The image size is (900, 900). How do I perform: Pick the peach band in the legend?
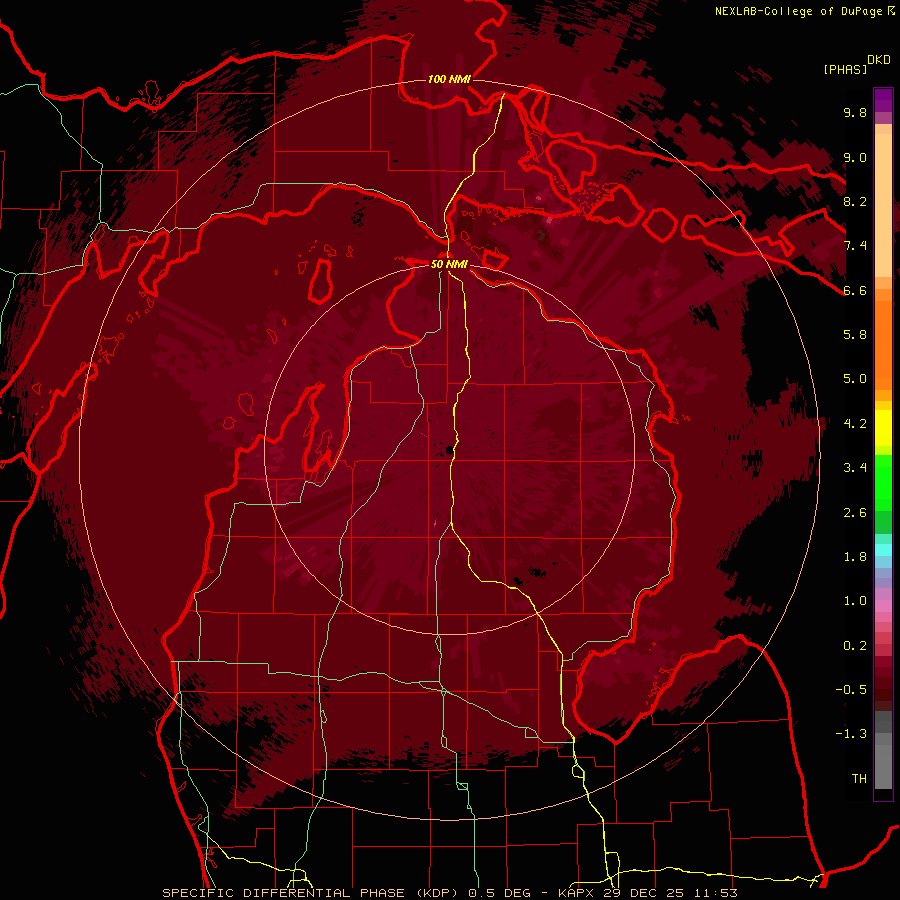coord(883,207)
